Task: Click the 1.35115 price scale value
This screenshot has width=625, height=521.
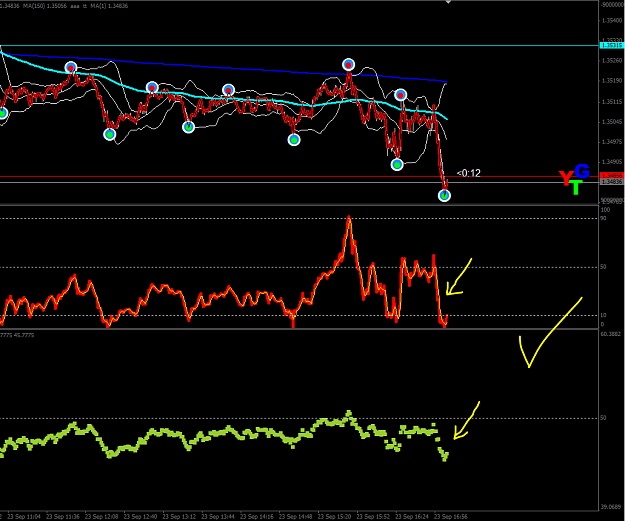Action: tap(612, 102)
